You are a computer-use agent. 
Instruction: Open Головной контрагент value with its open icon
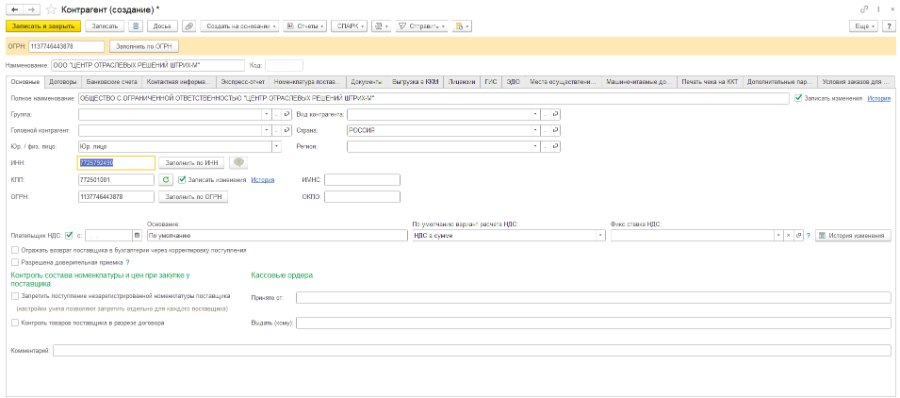(x=286, y=130)
